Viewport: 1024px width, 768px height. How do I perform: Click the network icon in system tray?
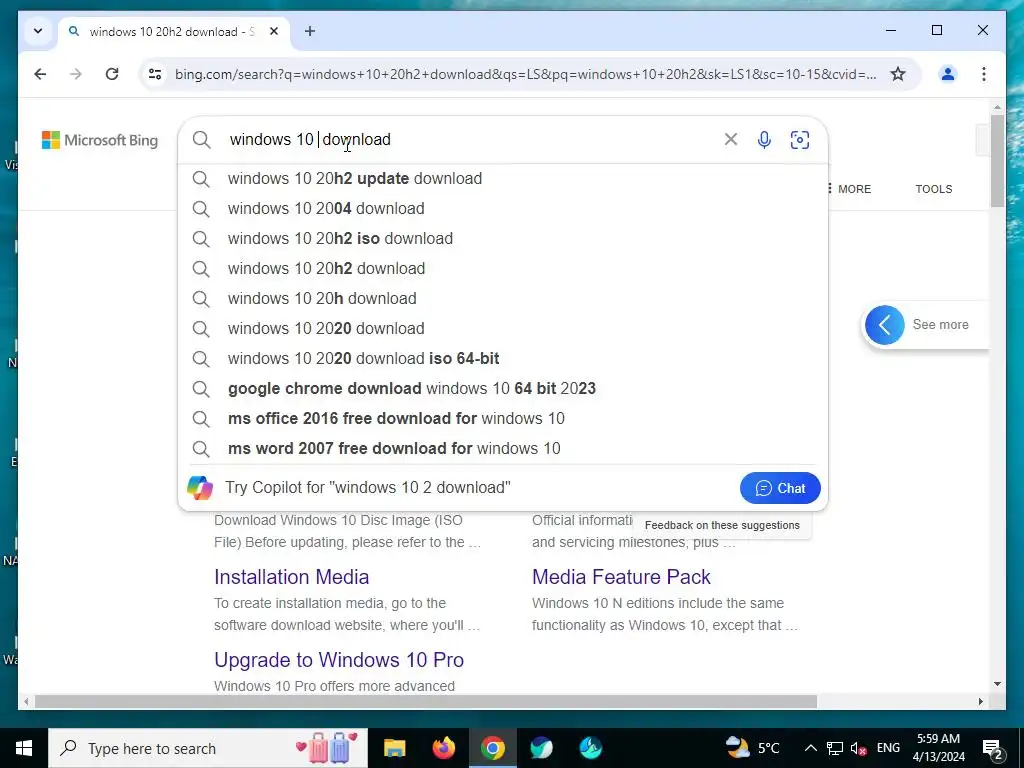[835, 748]
